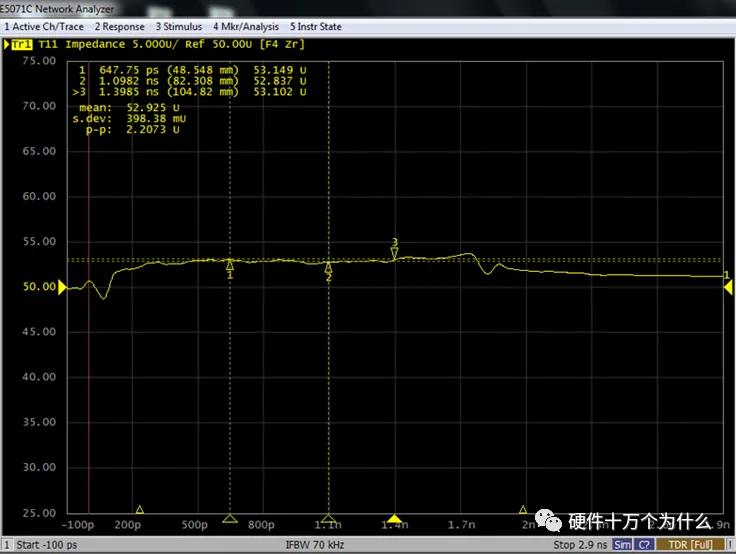The image size is (736, 554).
Task: Click the right reference level arrow indicator
Action: point(729,287)
